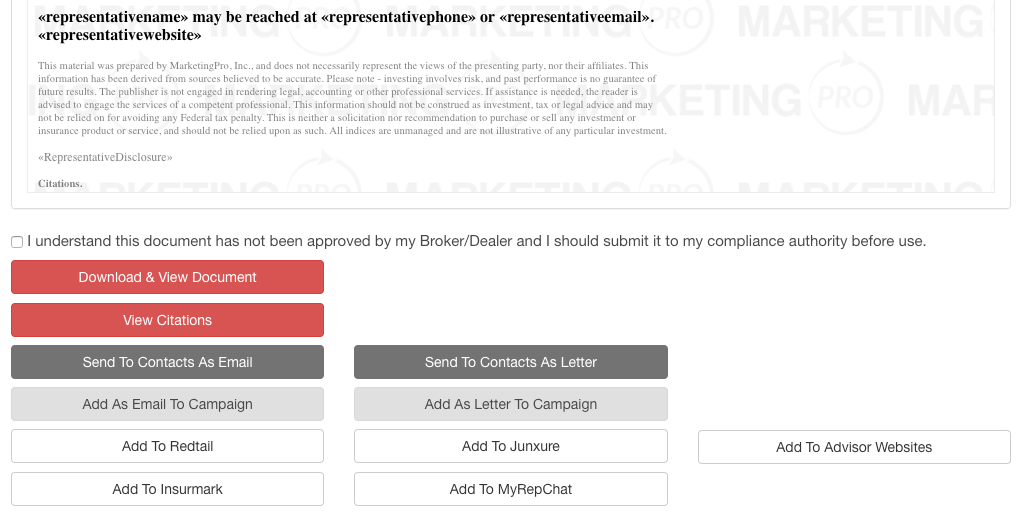Screen dimensions: 1035x521
Task: Add the document to Insurmark
Action: tap(167, 489)
